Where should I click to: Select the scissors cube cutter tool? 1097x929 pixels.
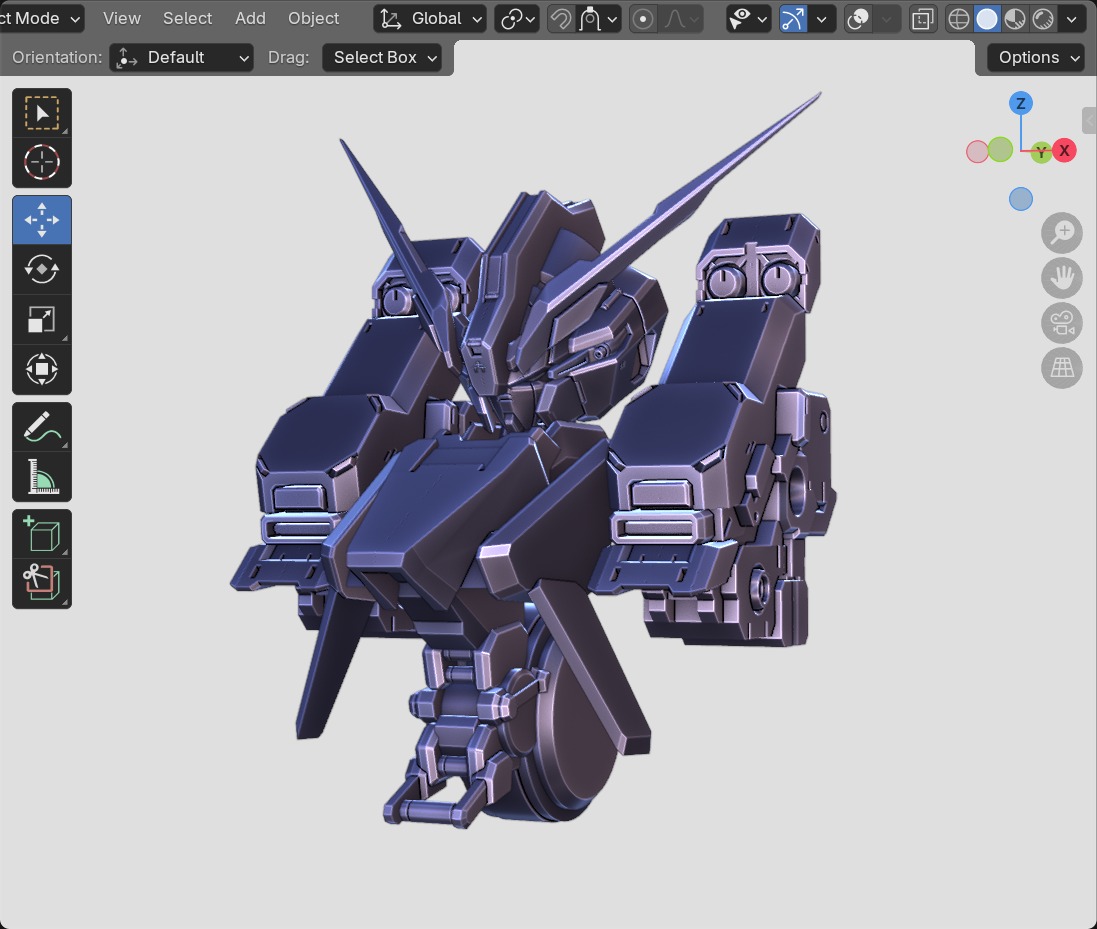[x=42, y=583]
